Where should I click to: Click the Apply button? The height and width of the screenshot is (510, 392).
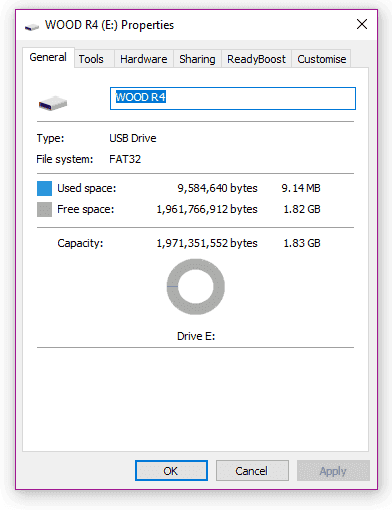(x=333, y=470)
